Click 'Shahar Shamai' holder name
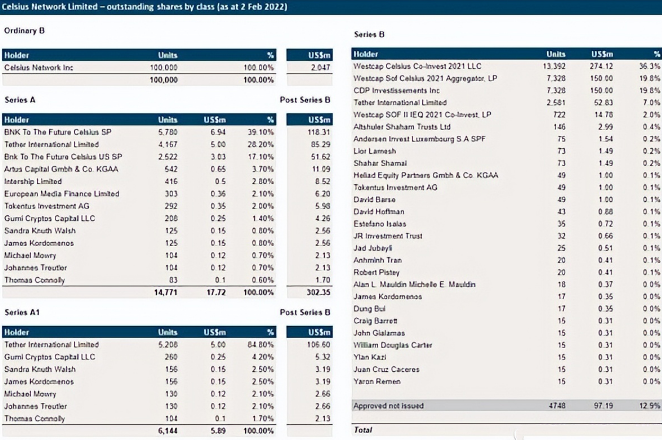Image resolution: width=662 pixels, height=440 pixels. 380,163
